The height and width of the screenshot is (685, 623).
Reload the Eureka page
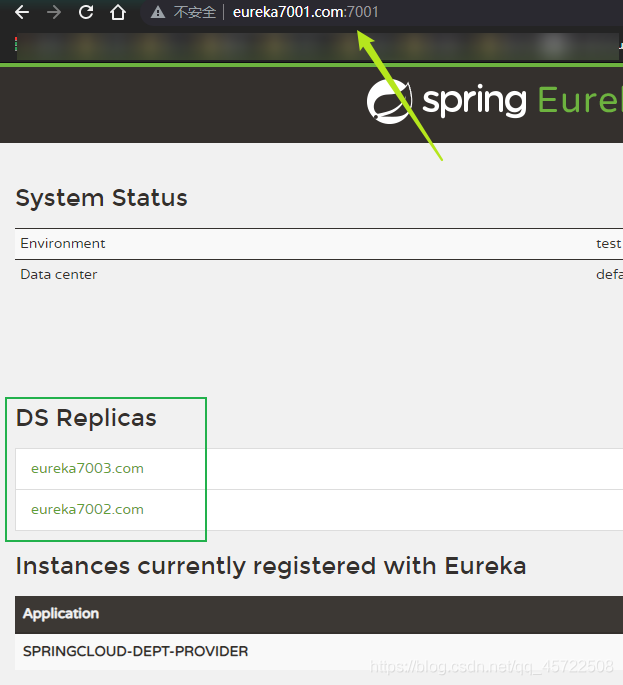(x=86, y=12)
